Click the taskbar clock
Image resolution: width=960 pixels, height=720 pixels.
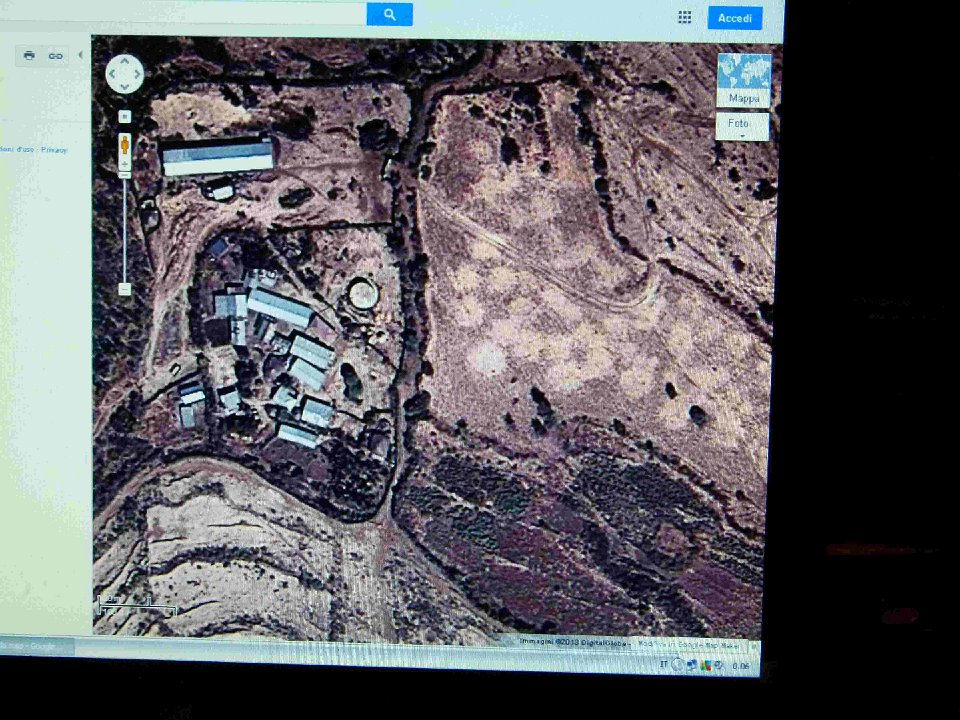[x=741, y=666]
